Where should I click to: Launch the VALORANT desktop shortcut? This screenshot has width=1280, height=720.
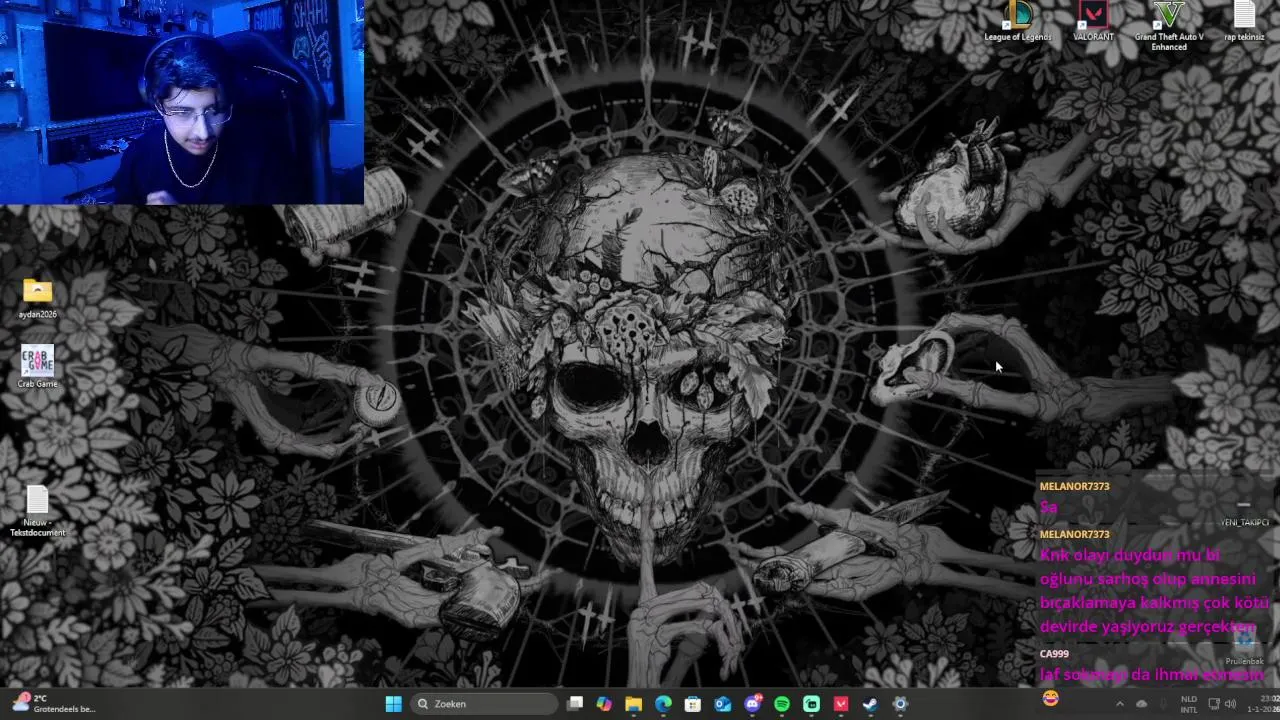coord(1093,22)
